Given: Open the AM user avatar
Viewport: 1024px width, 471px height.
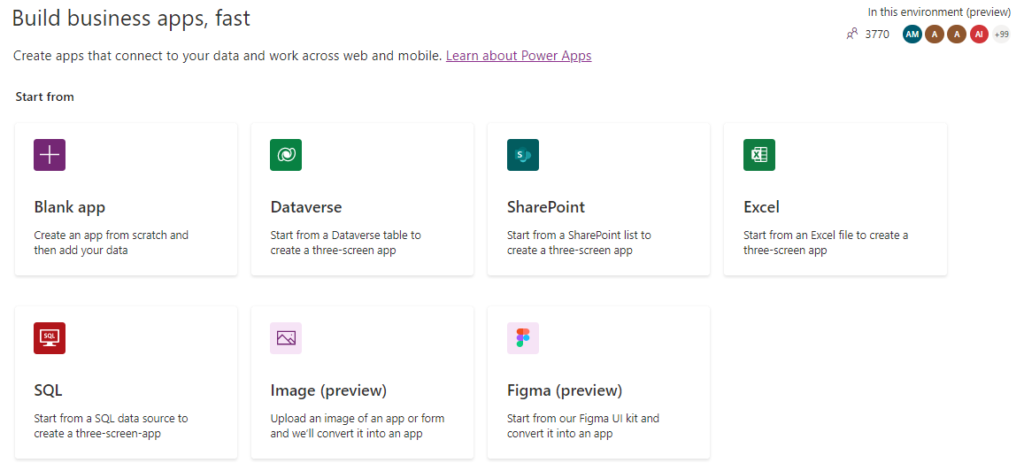Looking at the screenshot, I should 912,35.
